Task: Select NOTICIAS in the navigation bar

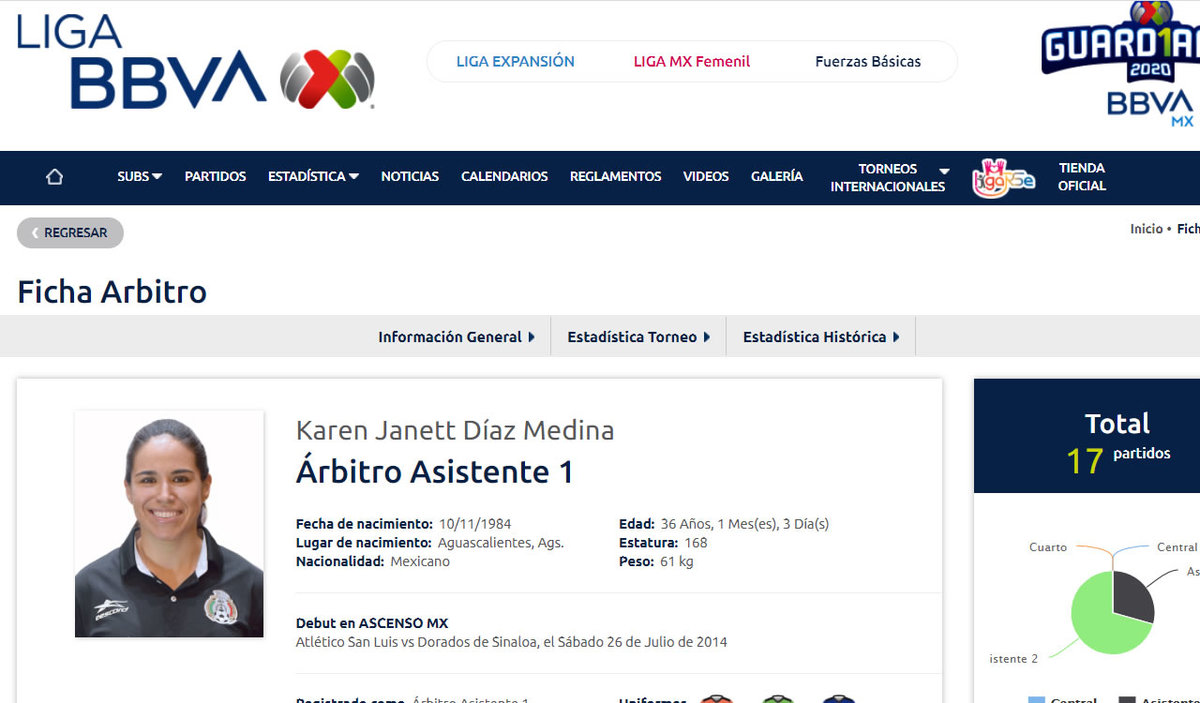Action: (x=410, y=177)
